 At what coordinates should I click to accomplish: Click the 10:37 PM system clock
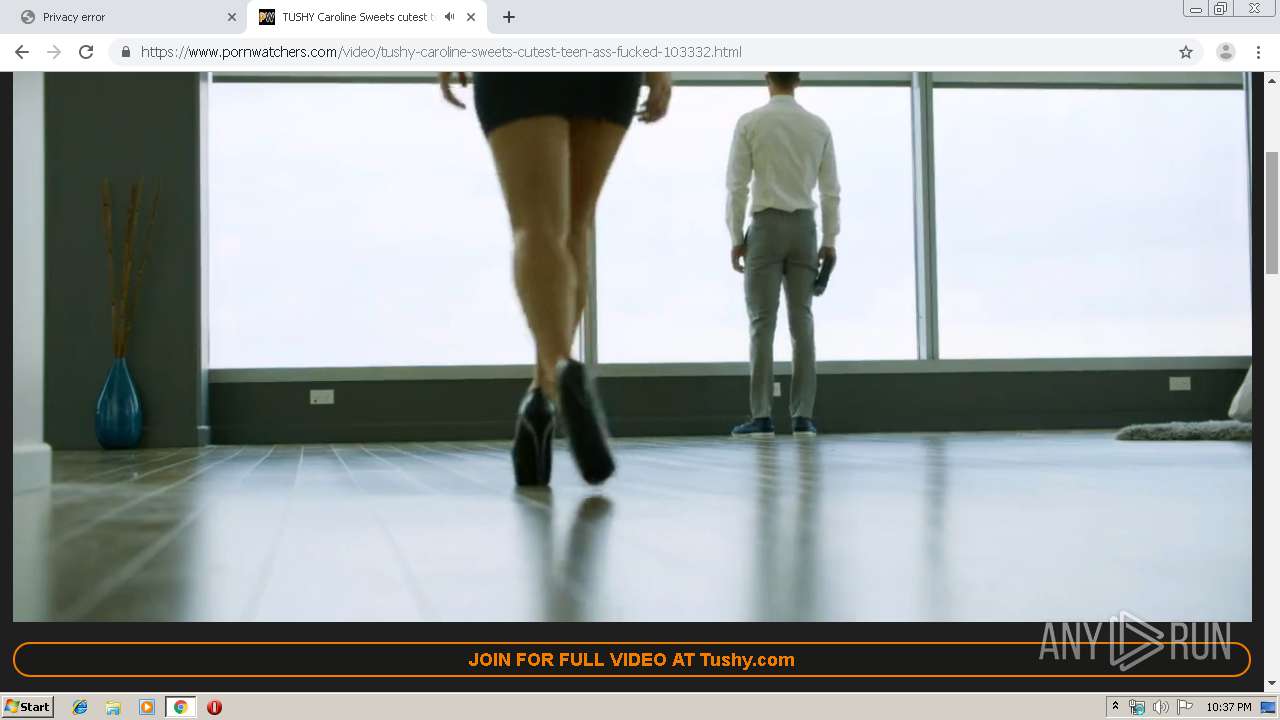click(1229, 707)
